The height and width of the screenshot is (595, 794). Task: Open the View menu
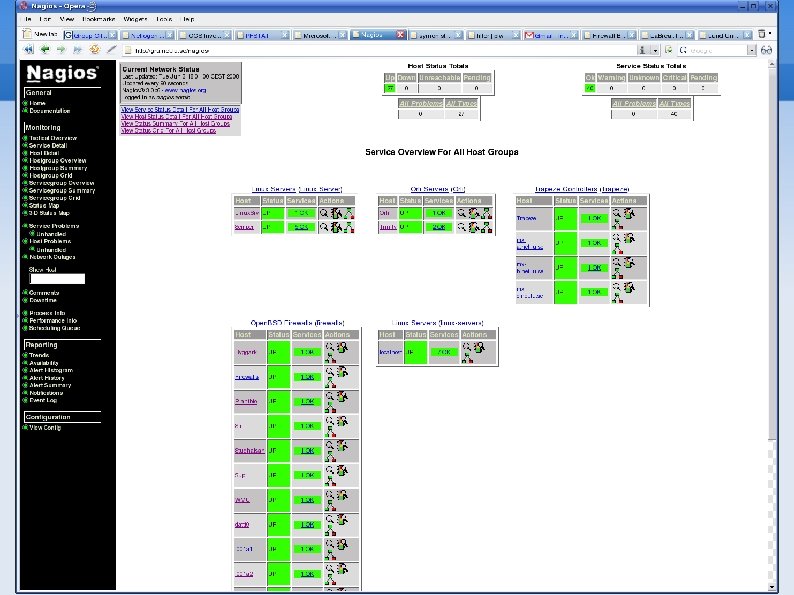click(x=67, y=19)
